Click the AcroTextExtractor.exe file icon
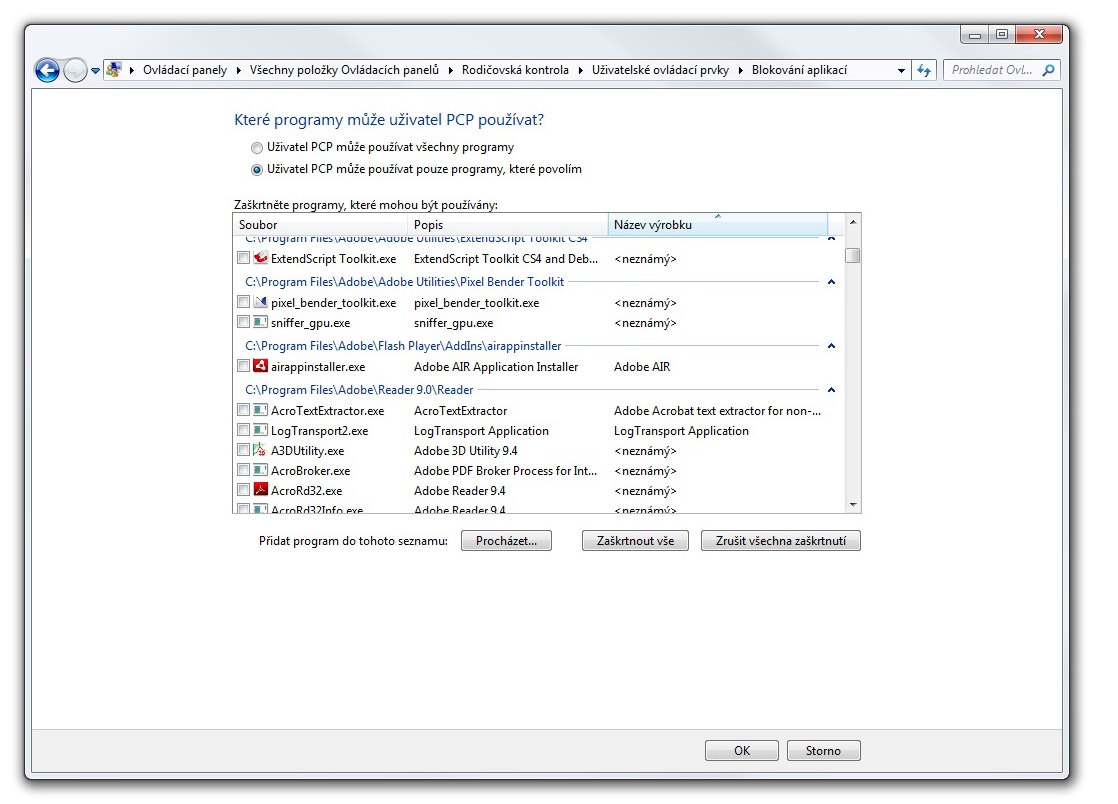1118x804 pixels. [x=260, y=411]
